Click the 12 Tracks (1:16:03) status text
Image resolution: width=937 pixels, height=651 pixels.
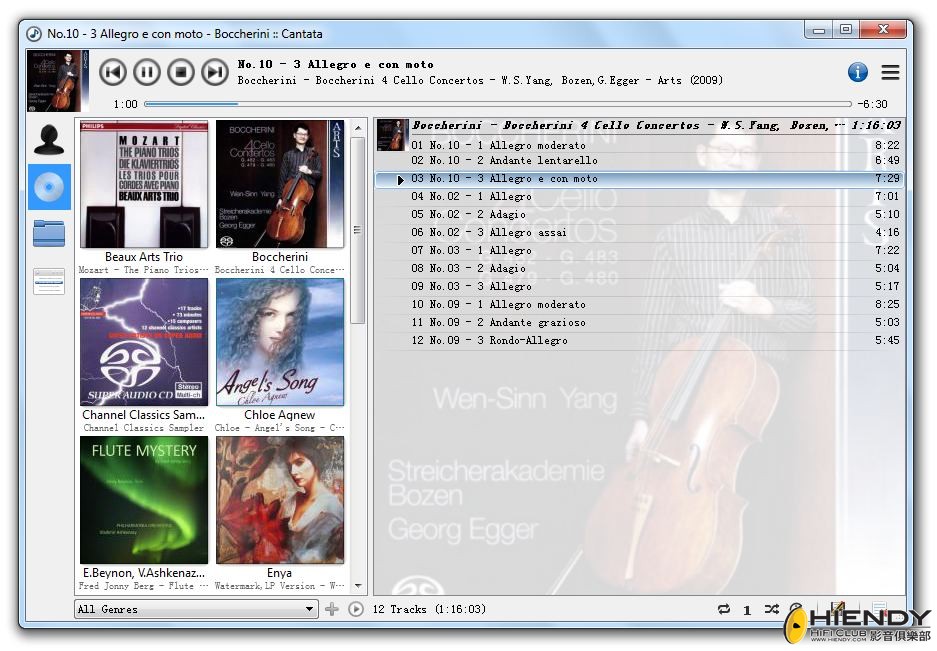point(429,609)
